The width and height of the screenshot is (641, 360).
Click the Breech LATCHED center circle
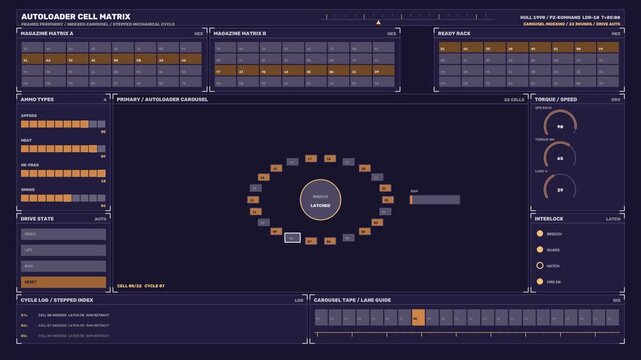tap(320, 200)
